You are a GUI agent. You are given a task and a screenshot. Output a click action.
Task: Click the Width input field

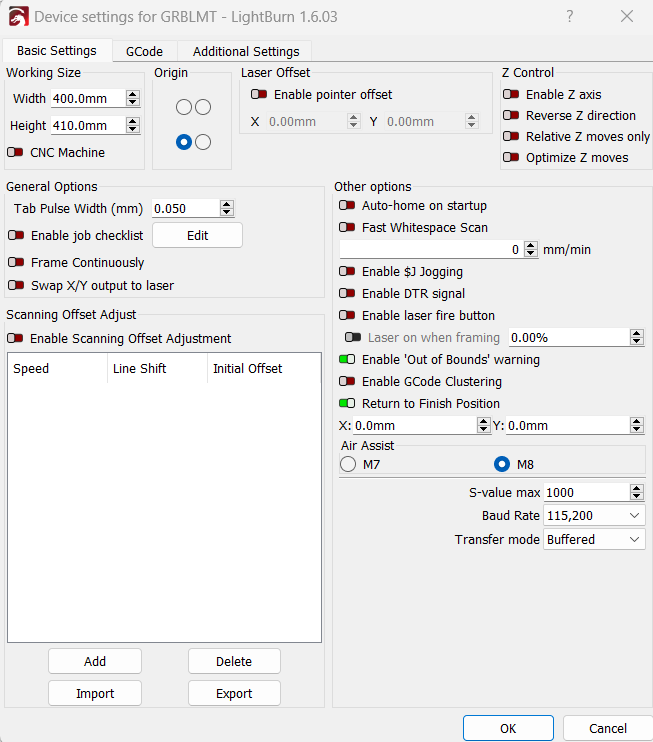[x=88, y=98]
